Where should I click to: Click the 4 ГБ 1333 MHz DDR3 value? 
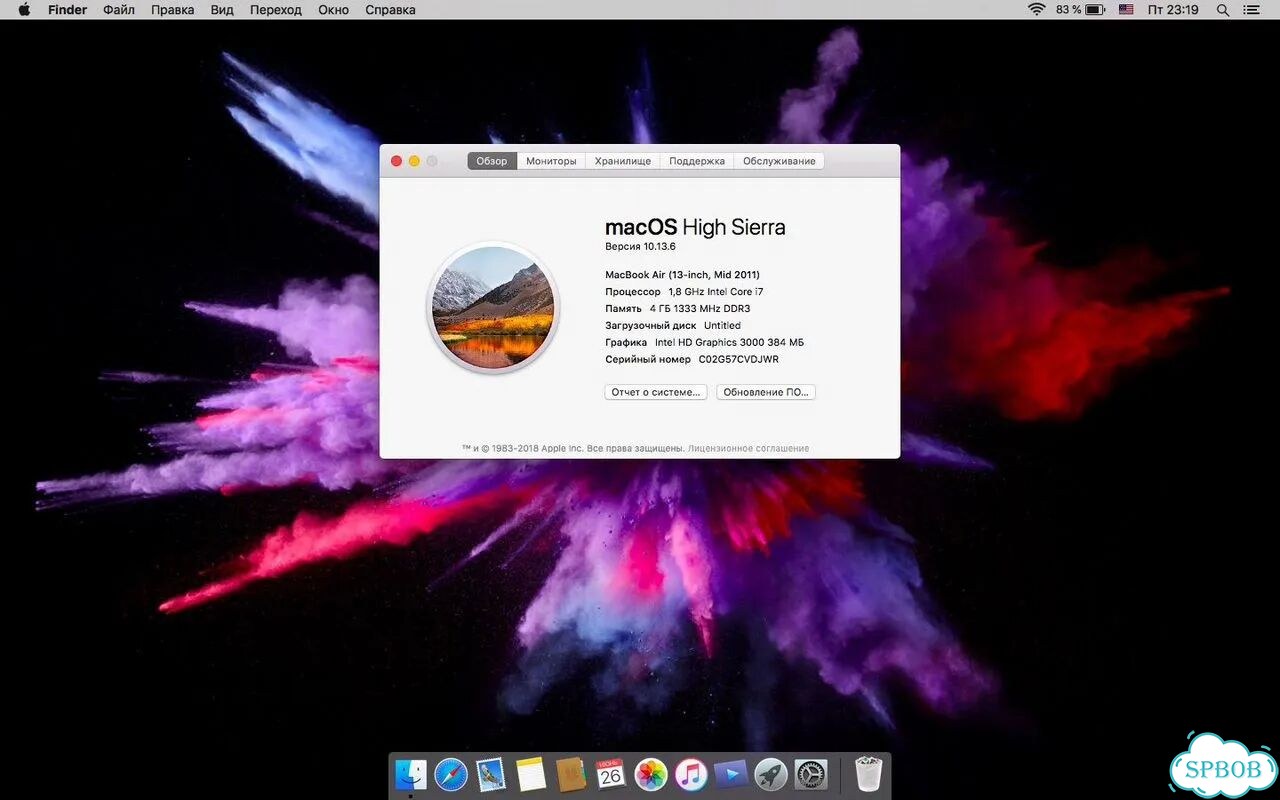point(700,309)
